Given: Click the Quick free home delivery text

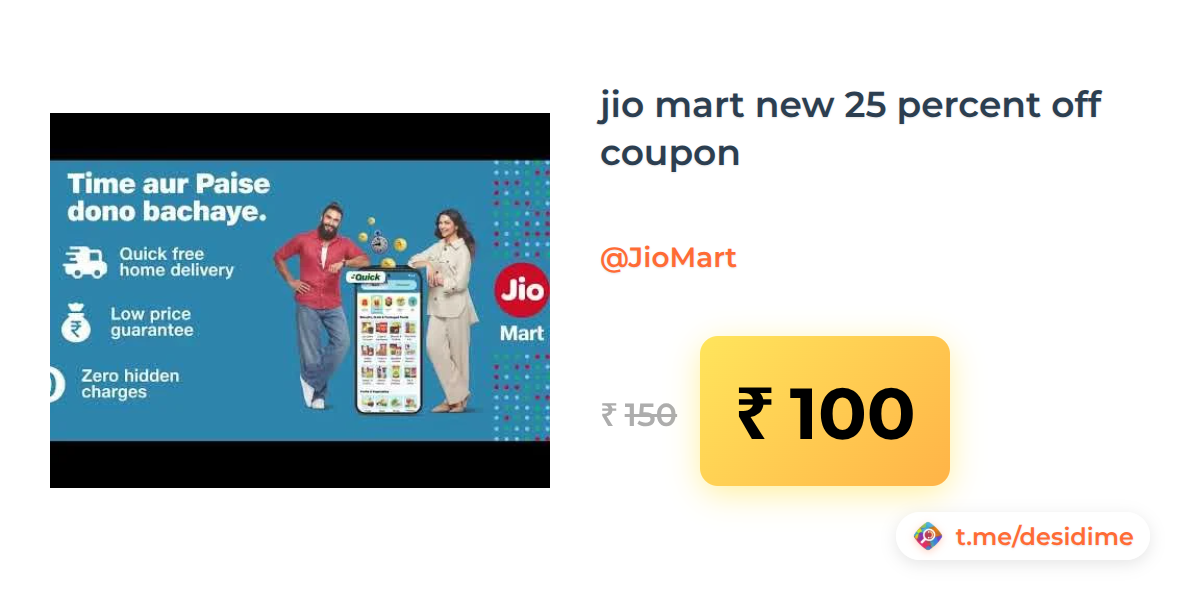Looking at the screenshot, I should (176, 262).
